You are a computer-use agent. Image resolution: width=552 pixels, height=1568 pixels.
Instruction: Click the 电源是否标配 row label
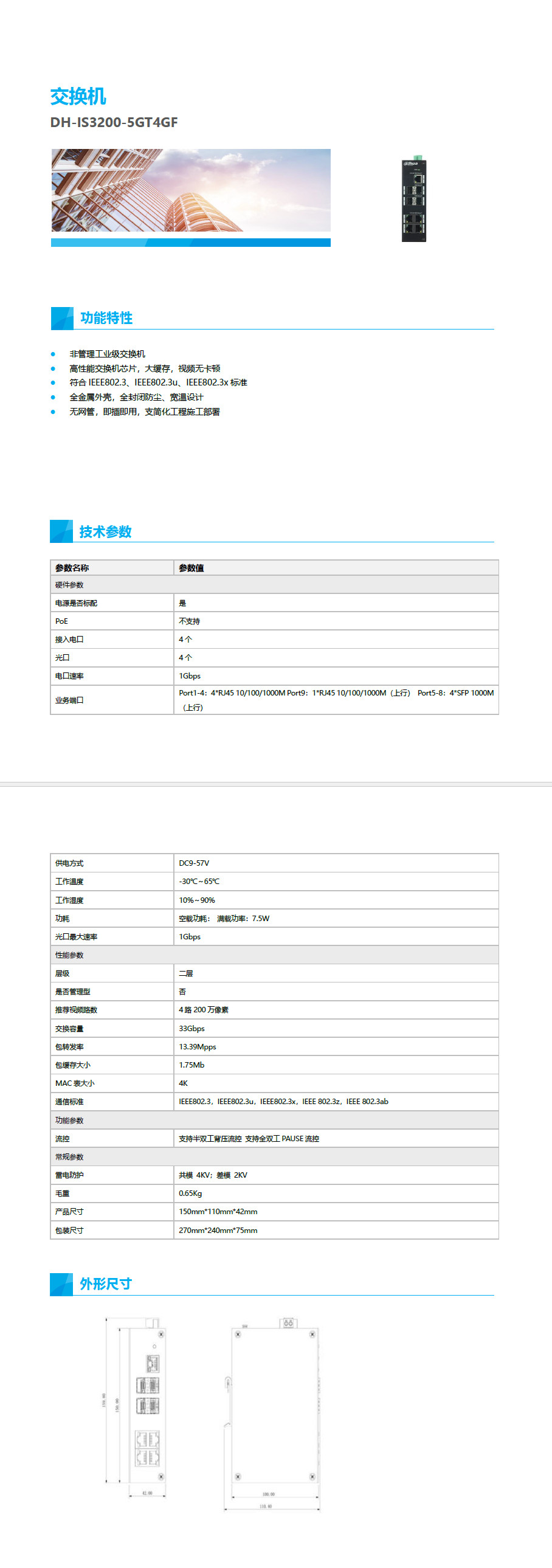pos(76,603)
